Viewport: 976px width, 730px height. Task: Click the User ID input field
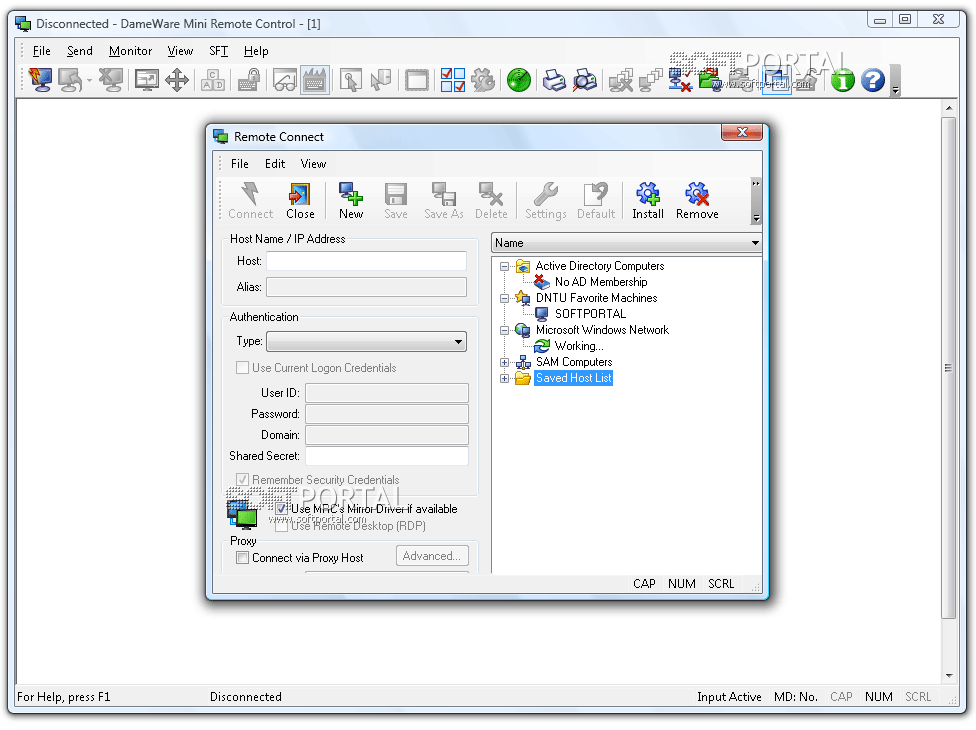coord(387,393)
